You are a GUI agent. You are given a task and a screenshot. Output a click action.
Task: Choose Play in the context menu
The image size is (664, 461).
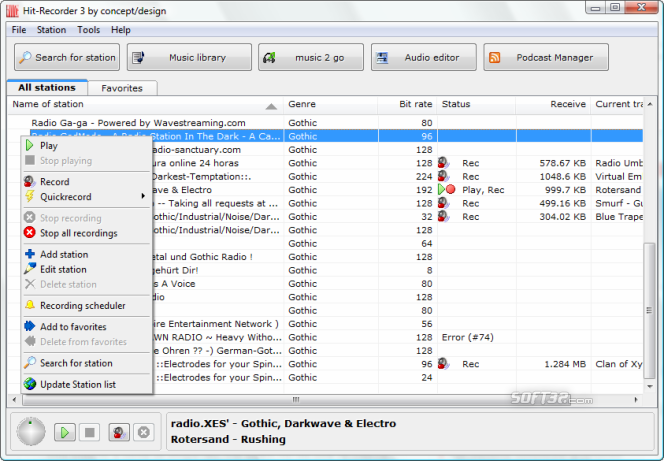(x=87, y=146)
